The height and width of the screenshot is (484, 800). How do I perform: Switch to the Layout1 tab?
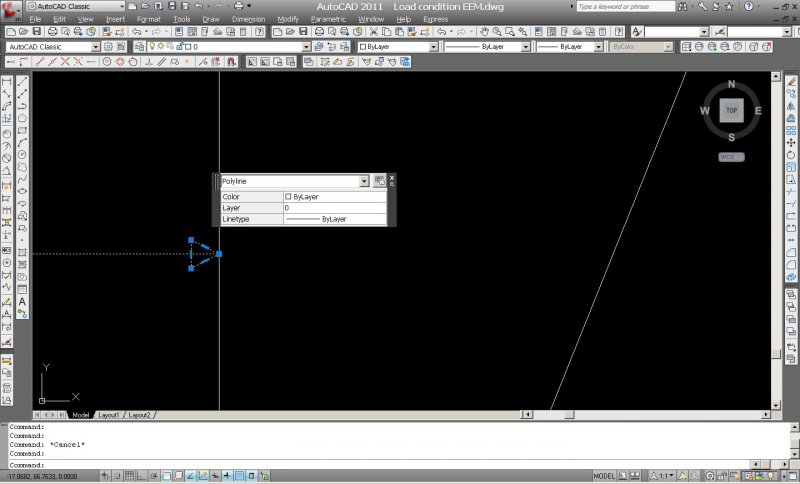tap(109, 415)
